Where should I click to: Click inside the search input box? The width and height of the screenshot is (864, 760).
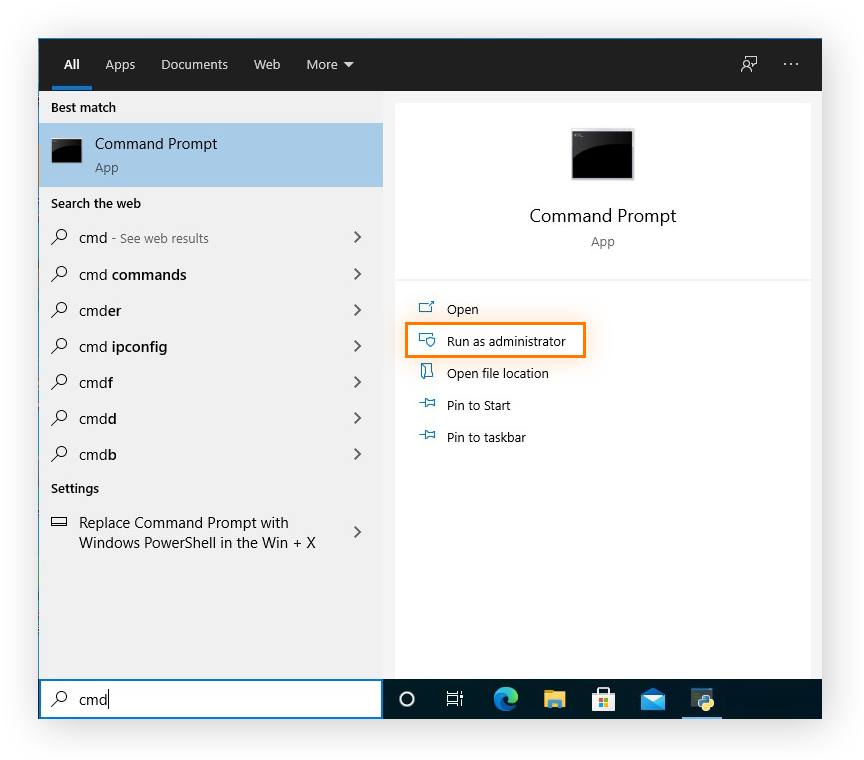(210, 699)
